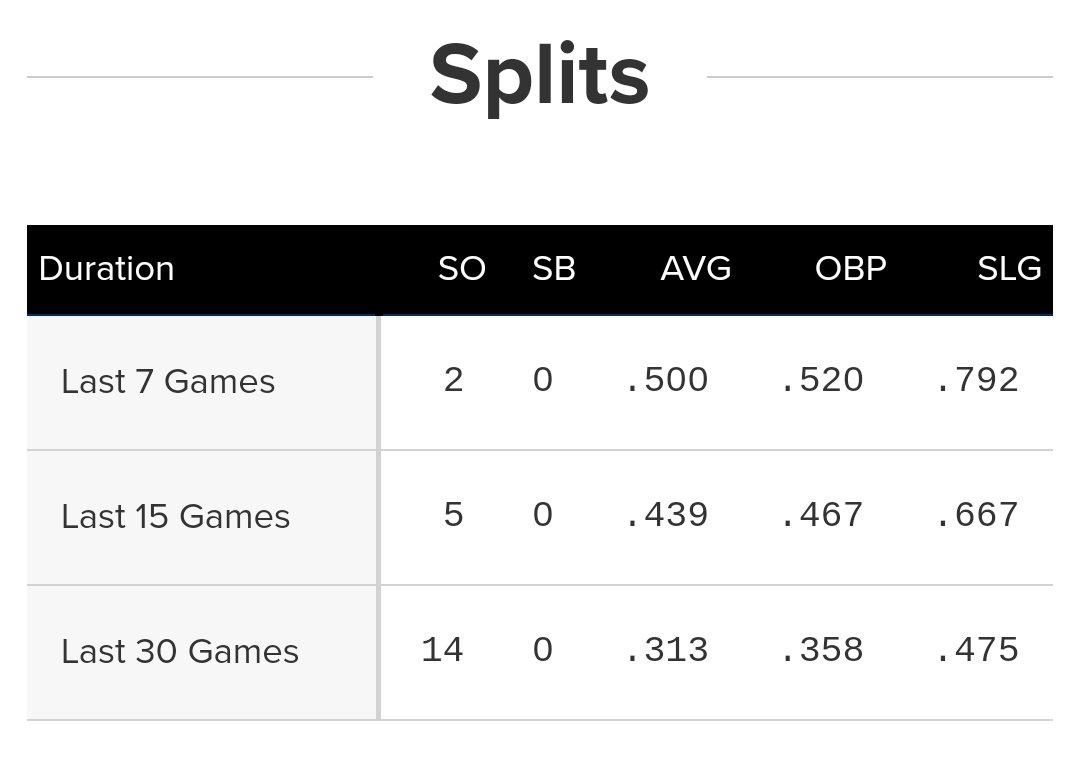The image size is (1080, 768).
Task: Click the 14 strikeouts in Last 30 Games
Action: [442, 650]
